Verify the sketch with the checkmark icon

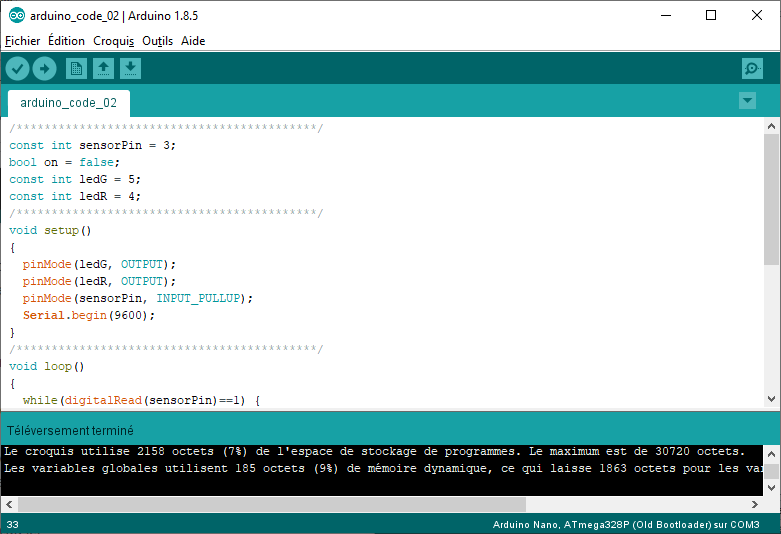coord(17,69)
